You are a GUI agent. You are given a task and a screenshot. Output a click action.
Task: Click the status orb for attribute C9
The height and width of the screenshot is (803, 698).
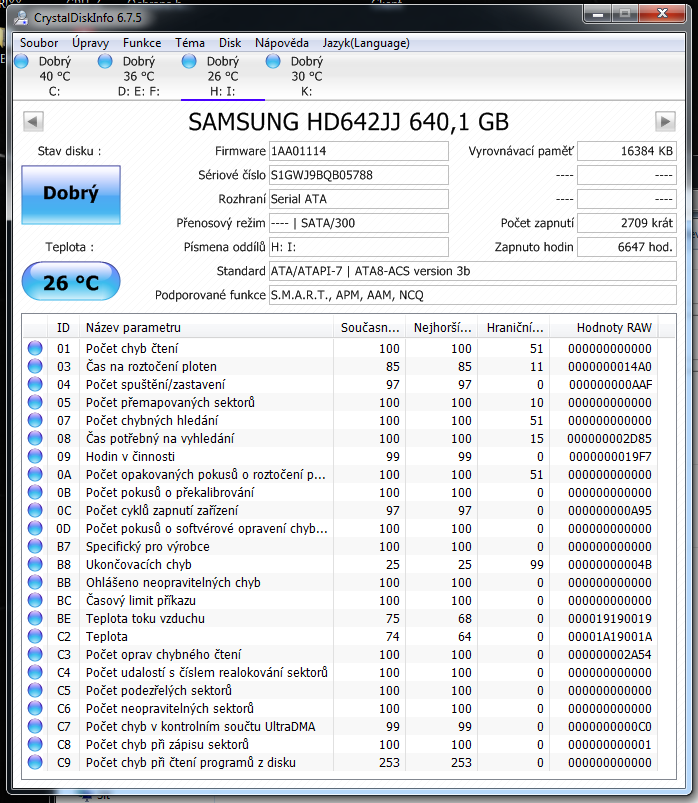point(36,762)
